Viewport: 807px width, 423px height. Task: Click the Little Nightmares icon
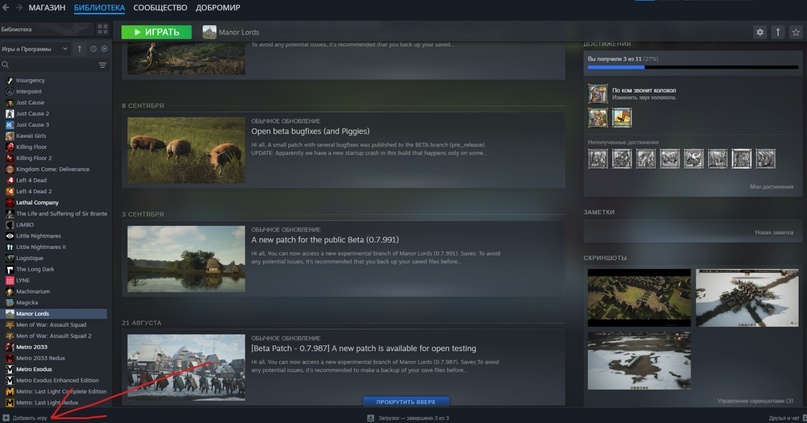[x=10, y=236]
